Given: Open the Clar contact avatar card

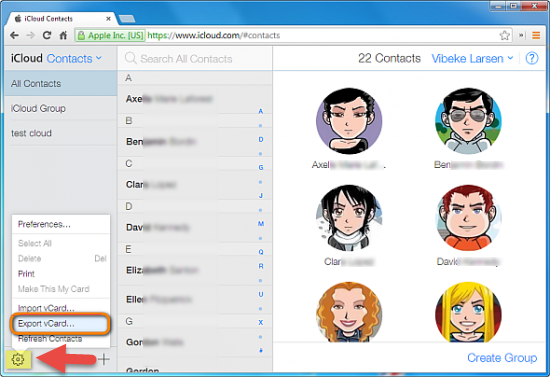Looking at the screenshot, I should pos(349,218).
